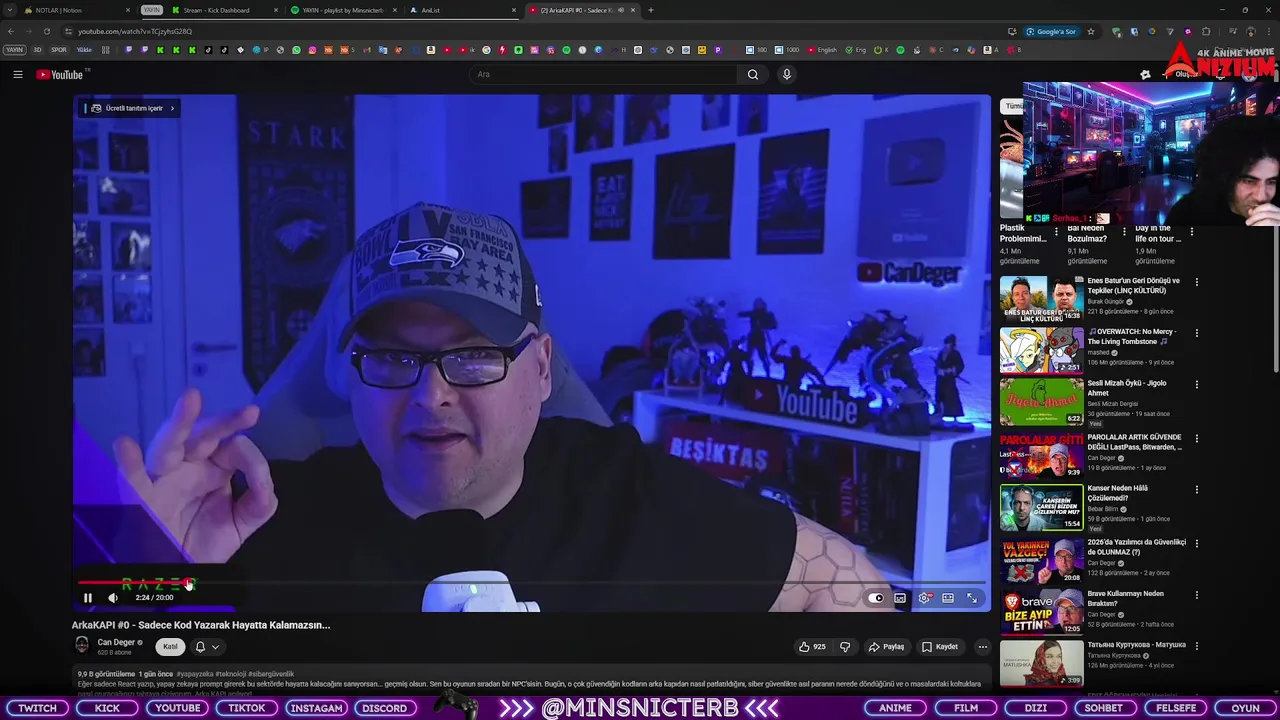Image resolution: width=1280 pixels, height=720 pixels.
Task: Open browser extensions puzzle icon
Action: (1206, 31)
